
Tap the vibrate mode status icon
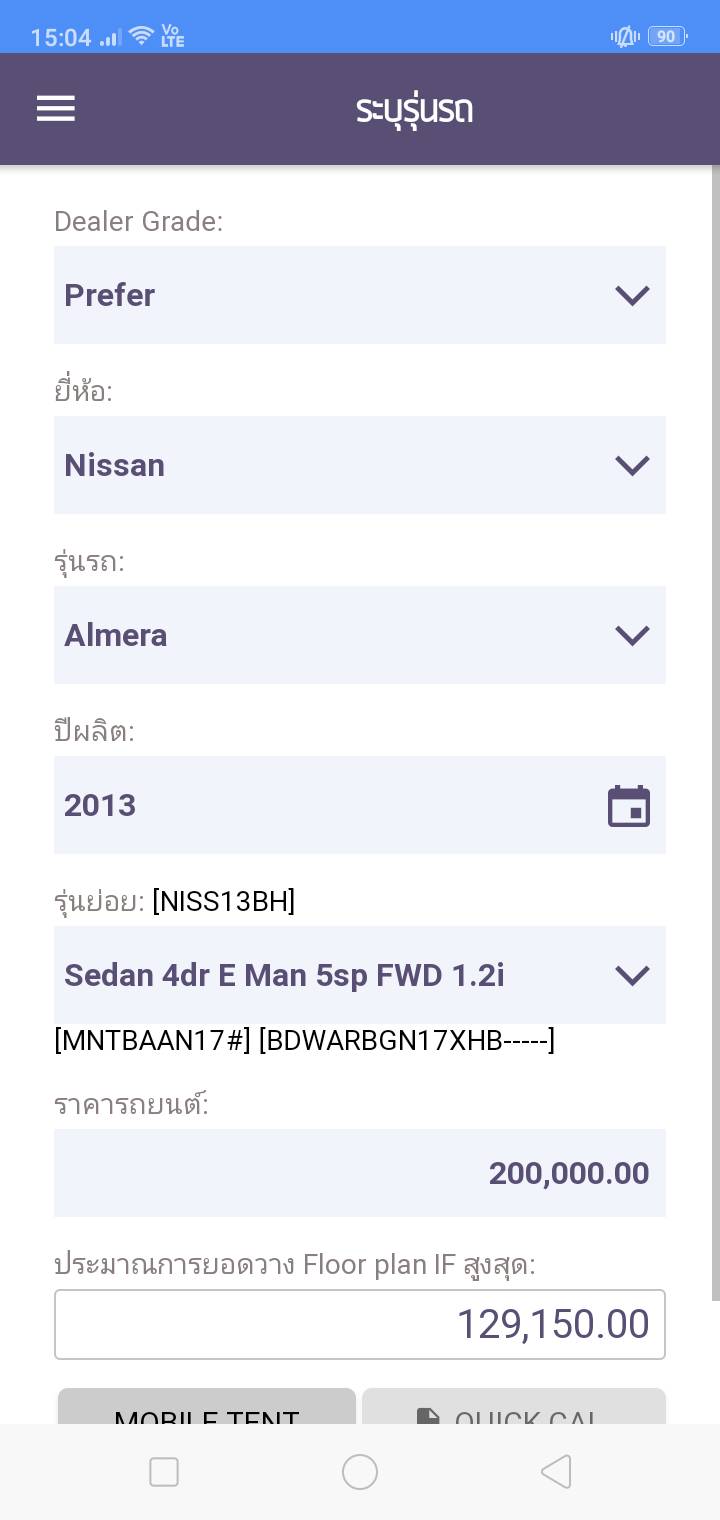(625, 37)
